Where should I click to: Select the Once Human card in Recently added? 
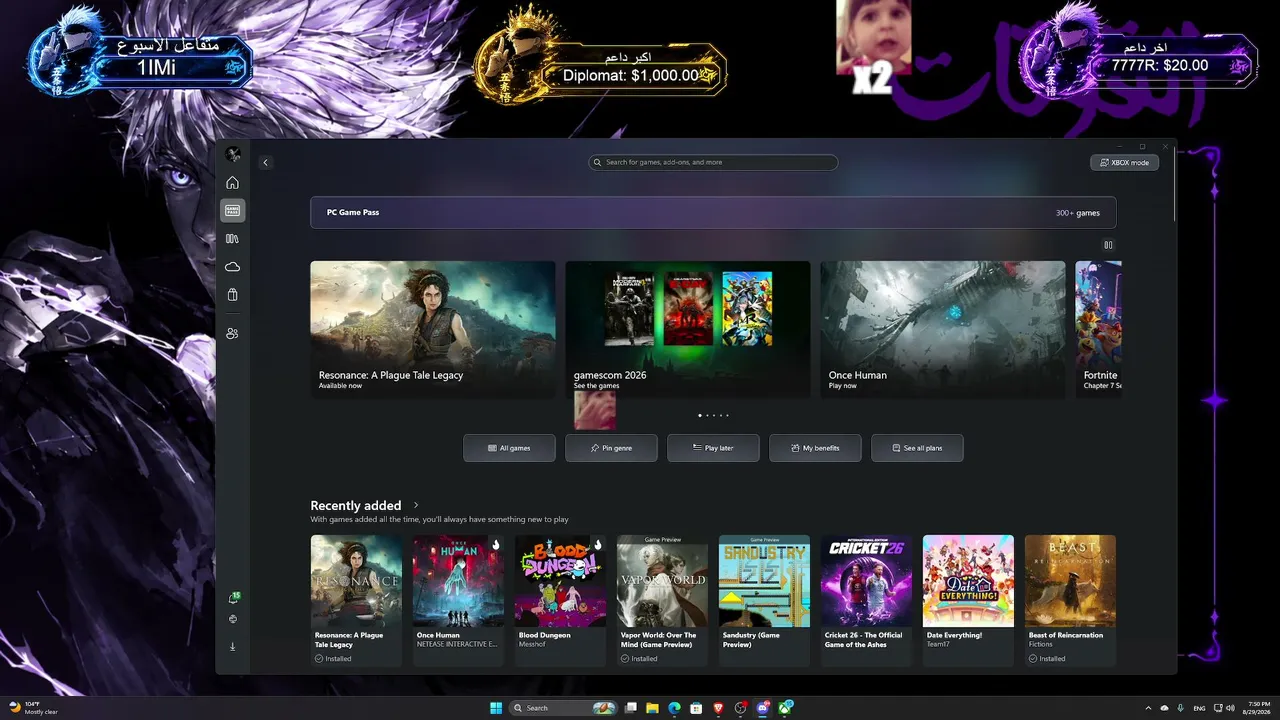(x=458, y=601)
